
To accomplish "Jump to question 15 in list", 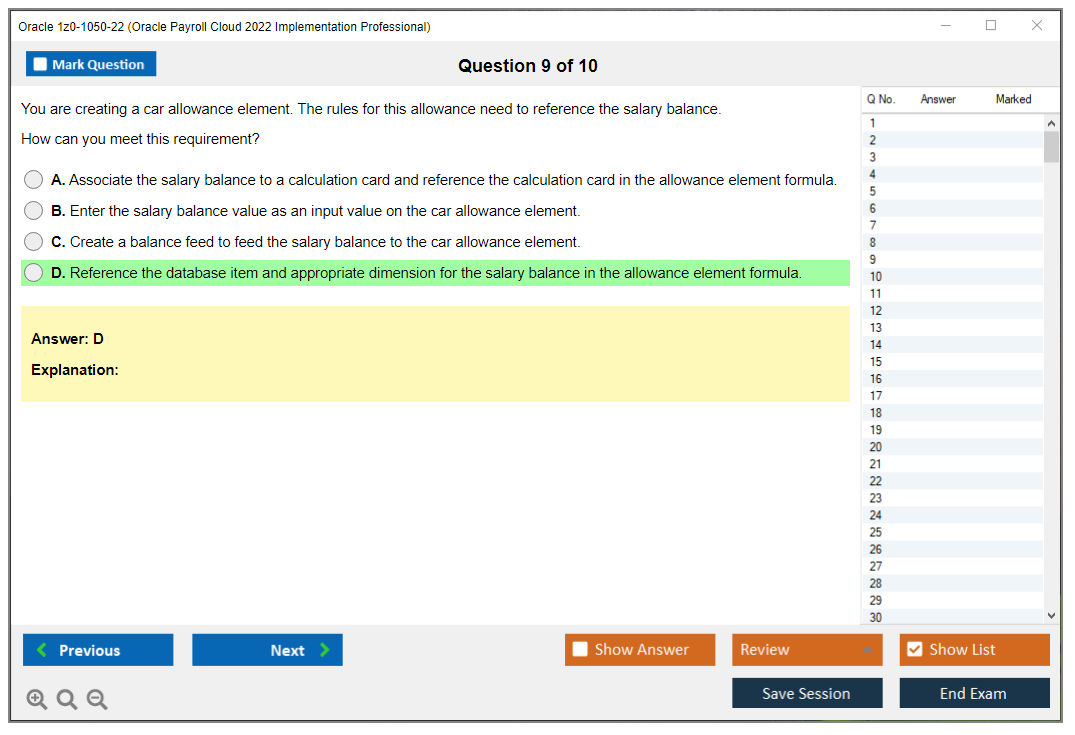I will click(876, 362).
